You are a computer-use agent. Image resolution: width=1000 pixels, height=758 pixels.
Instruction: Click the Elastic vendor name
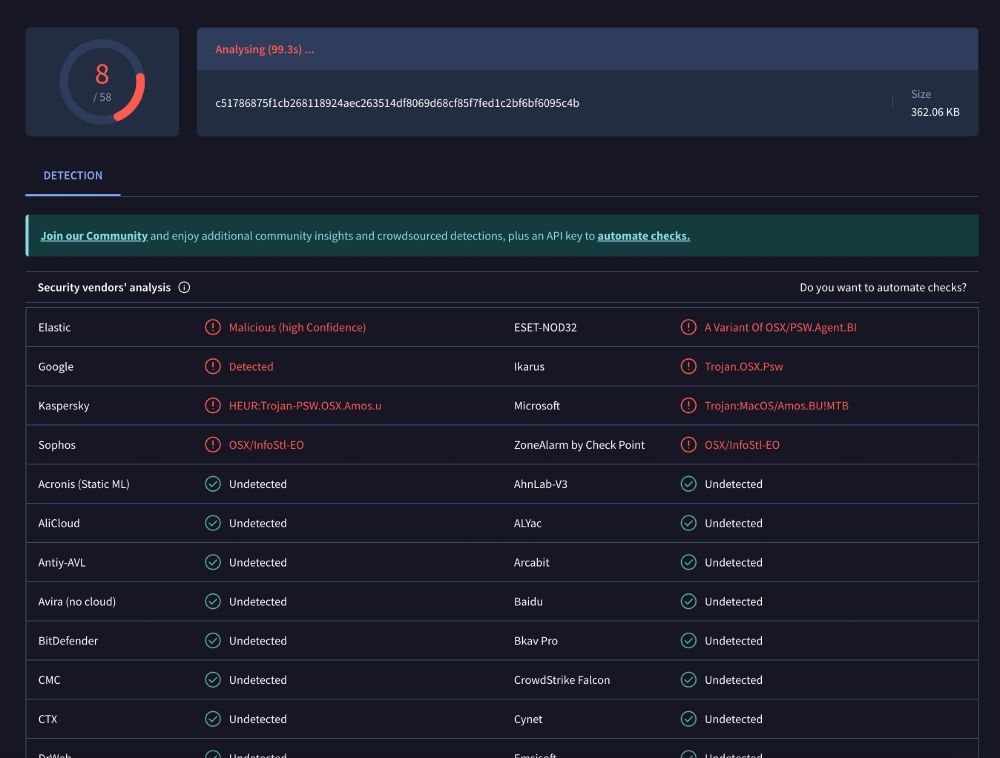tap(54, 328)
